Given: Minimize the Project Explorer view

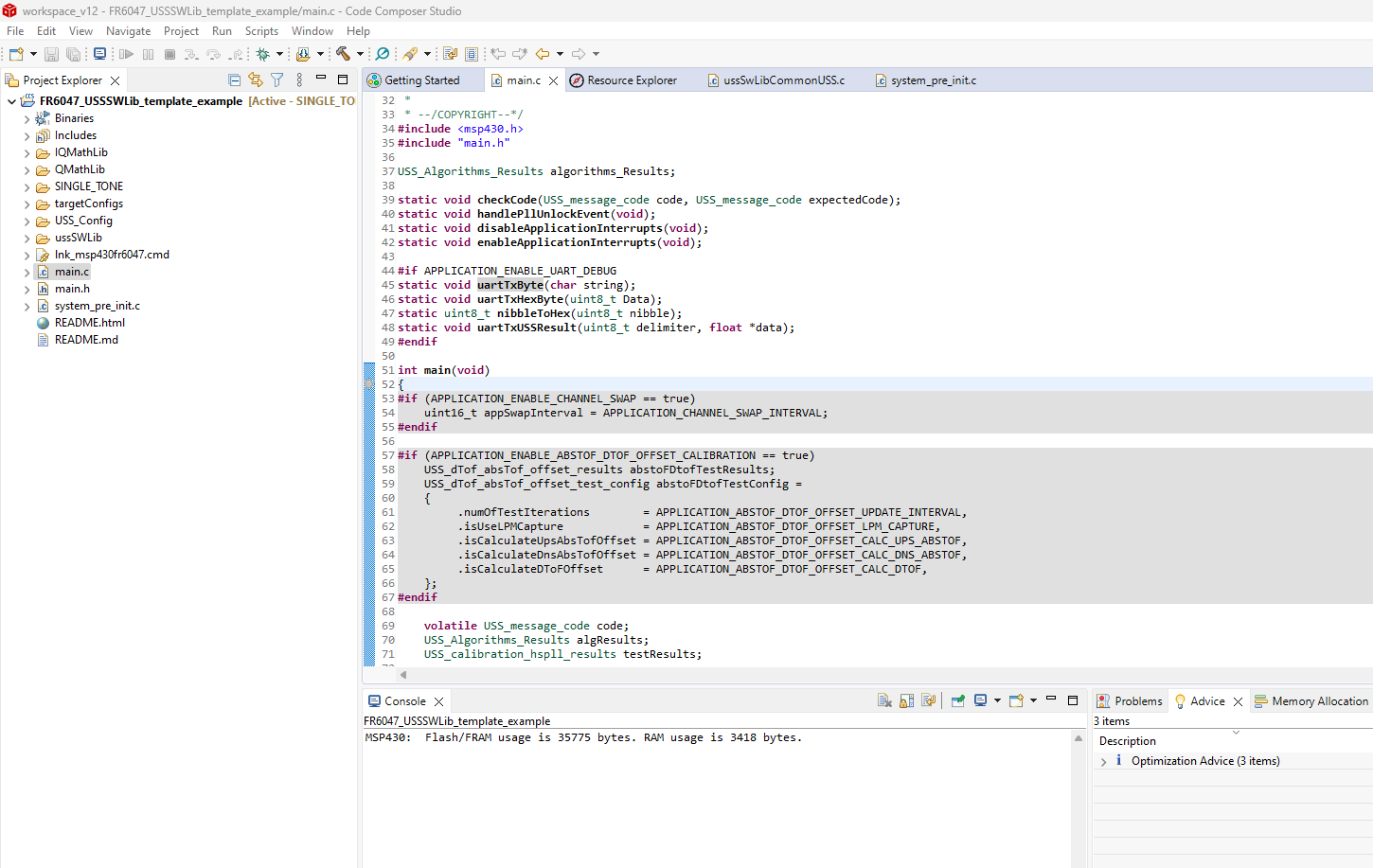Looking at the screenshot, I should point(321,79).
